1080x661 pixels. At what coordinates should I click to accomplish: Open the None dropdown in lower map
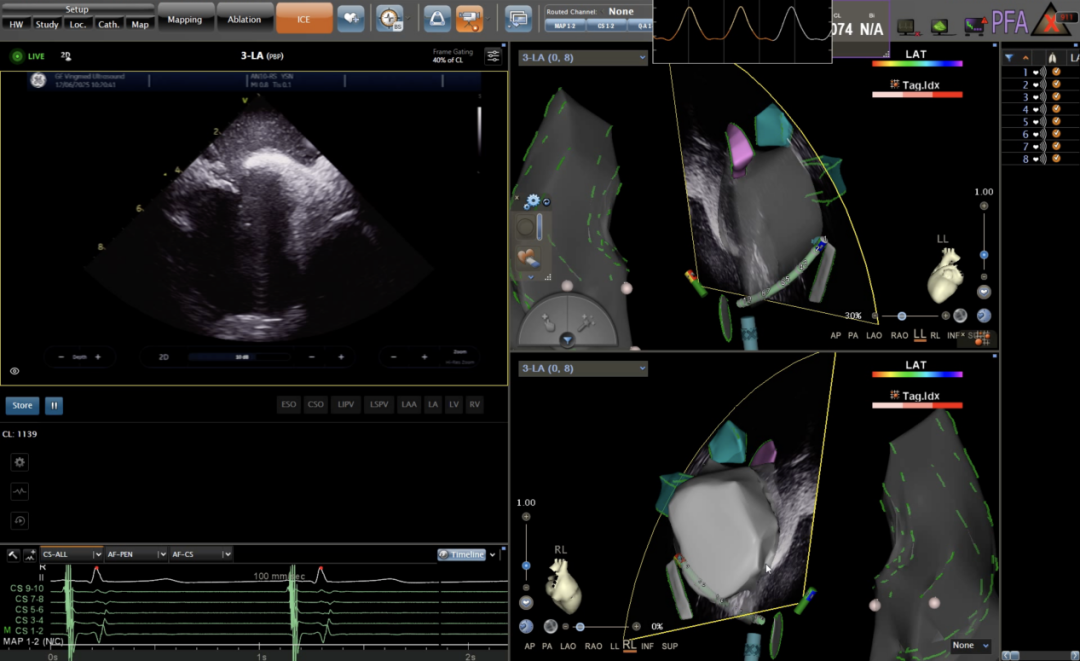point(970,645)
